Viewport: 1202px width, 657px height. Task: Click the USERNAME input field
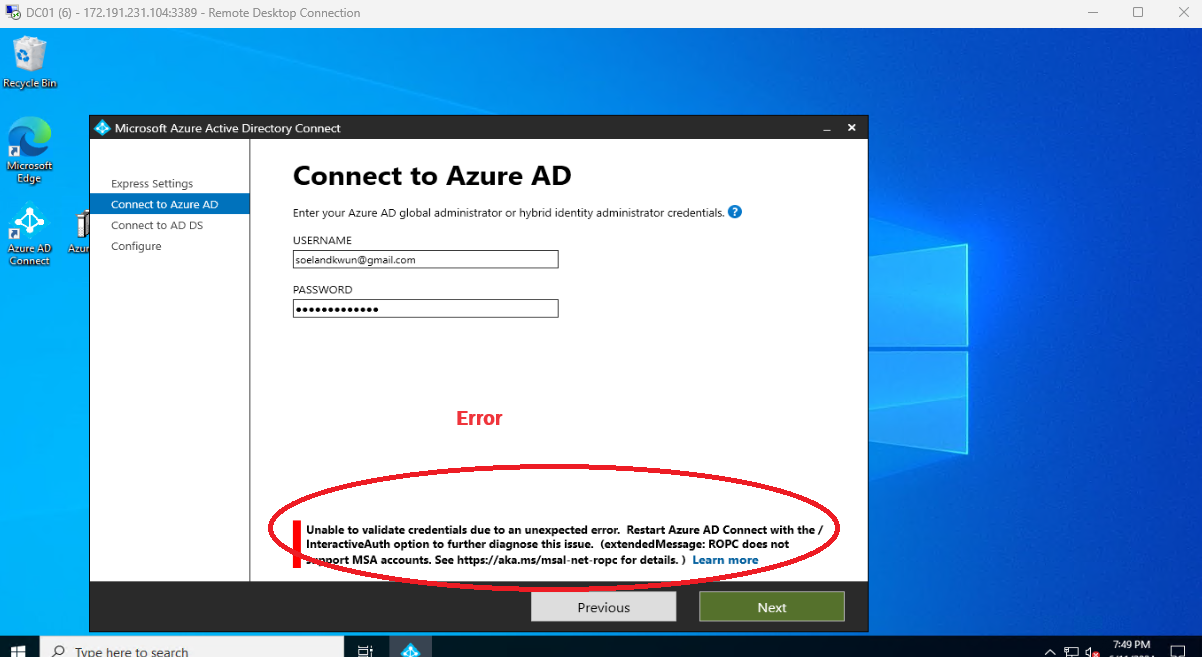[x=425, y=259]
